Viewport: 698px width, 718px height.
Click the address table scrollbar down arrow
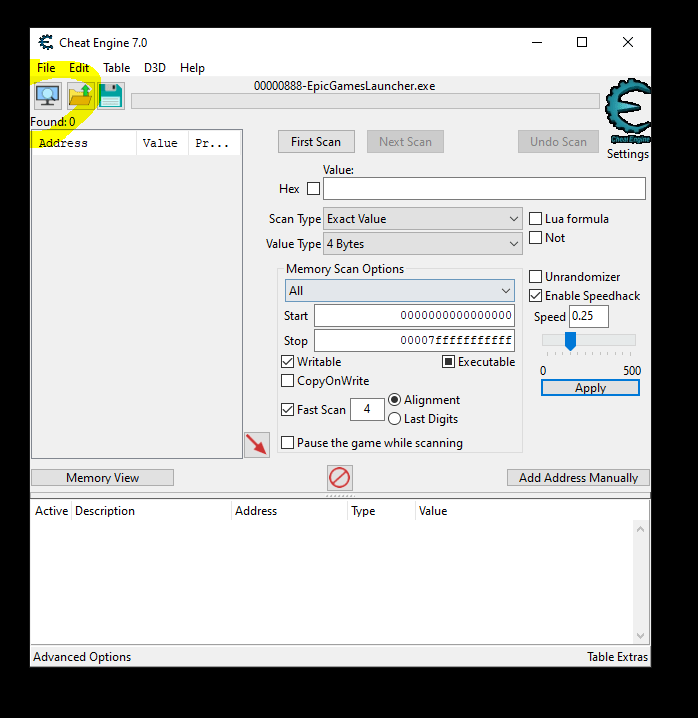pyautogui.click(x=640, y=636)
